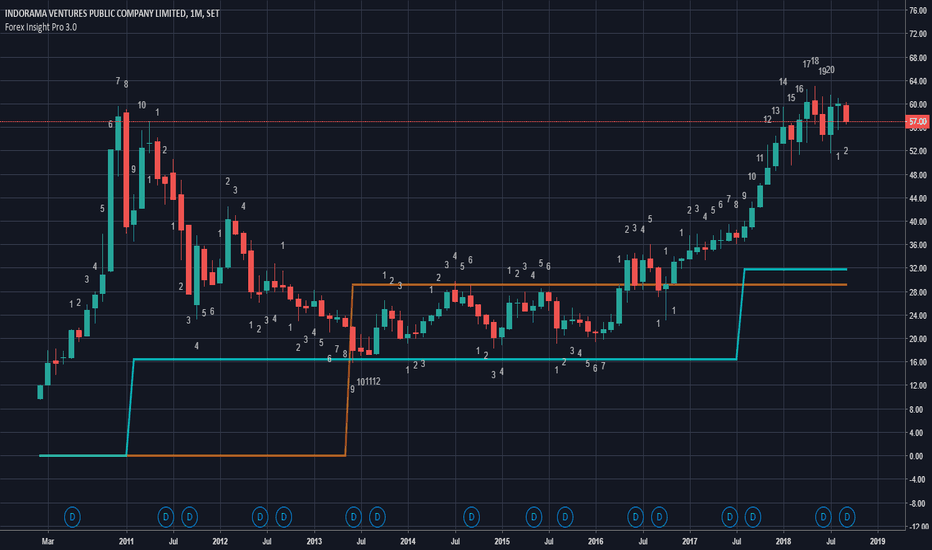Open the dividend marker just before Jul 2011
The image size is (932, 550).
(166, 517)
